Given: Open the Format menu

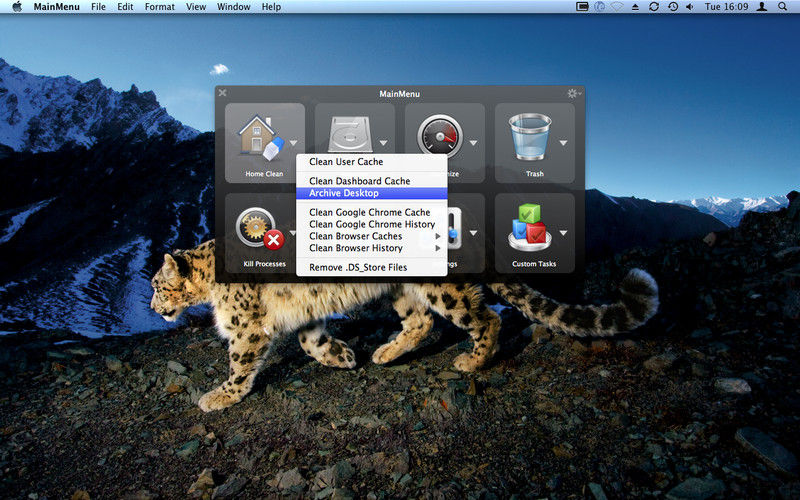Looking at the screenshot, I should (160, 7).
